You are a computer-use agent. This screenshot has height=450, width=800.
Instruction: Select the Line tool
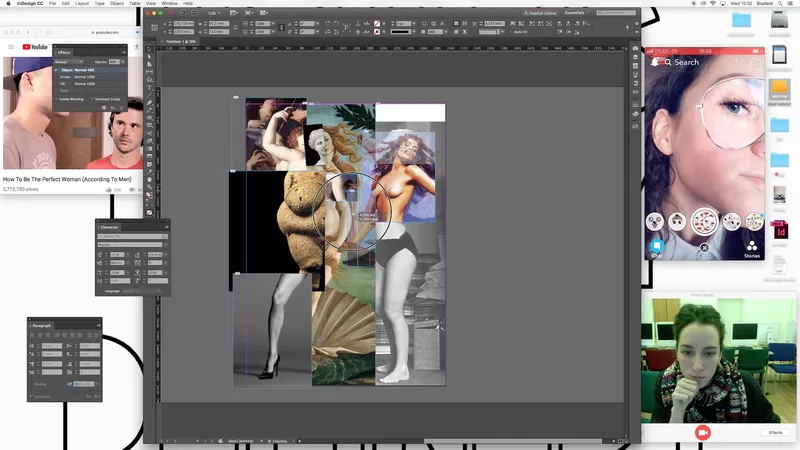click(149, 95)
